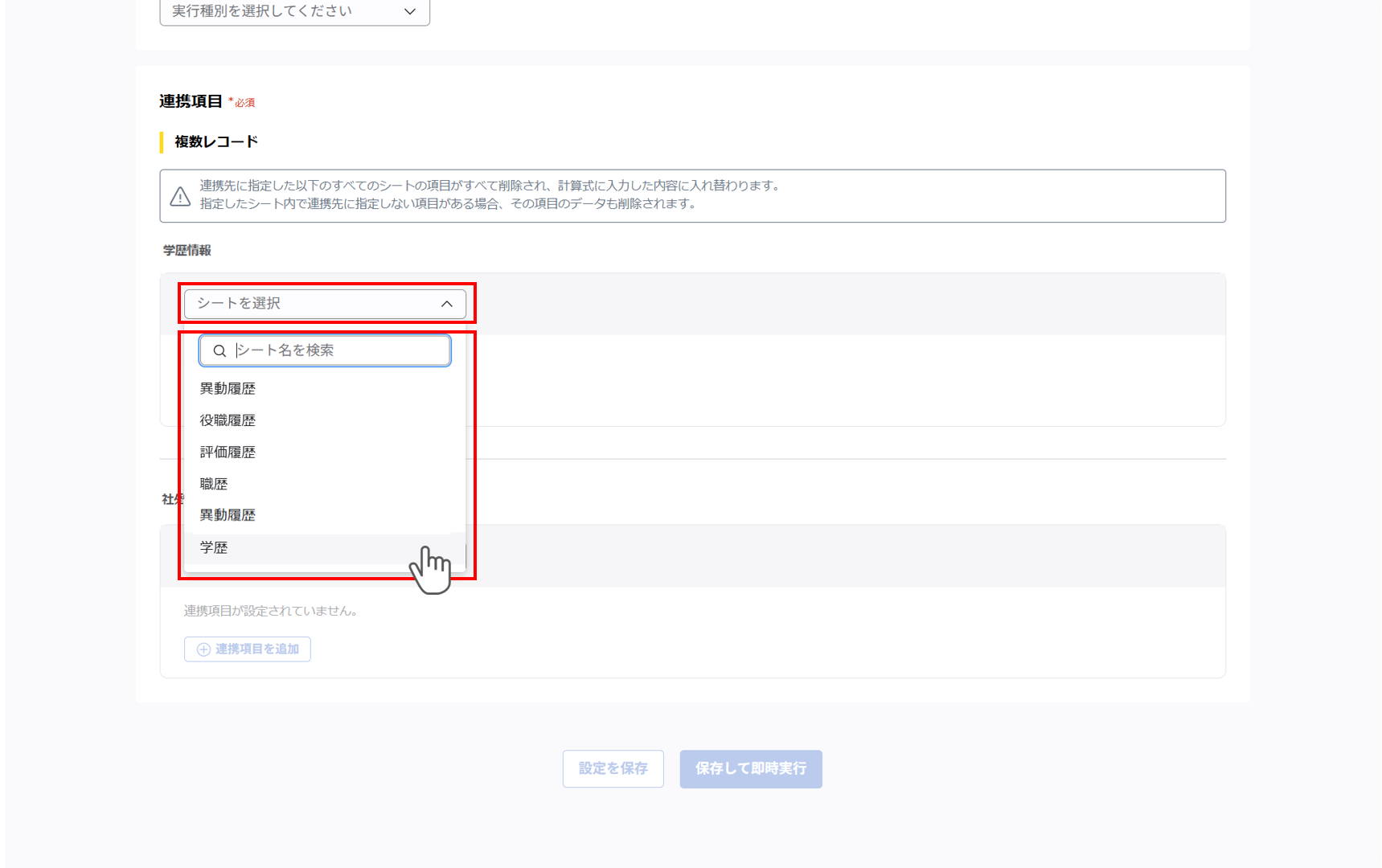Select 異動履歴 from the sheet list

228,388
